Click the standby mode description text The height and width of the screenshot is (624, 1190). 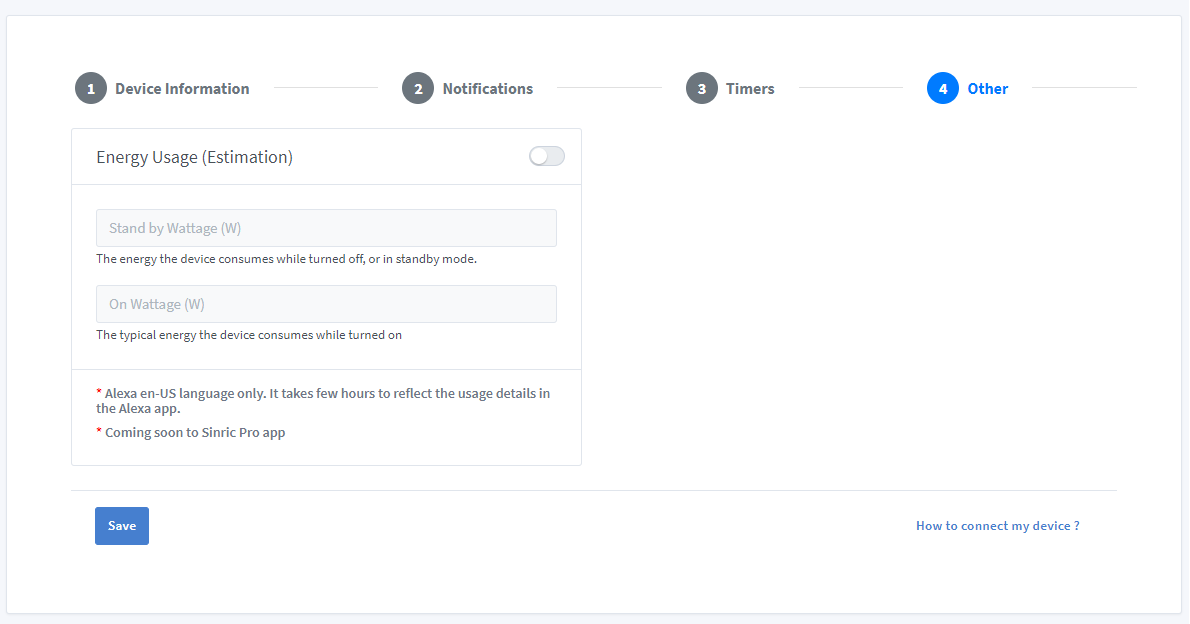click(x=286, y=259)
